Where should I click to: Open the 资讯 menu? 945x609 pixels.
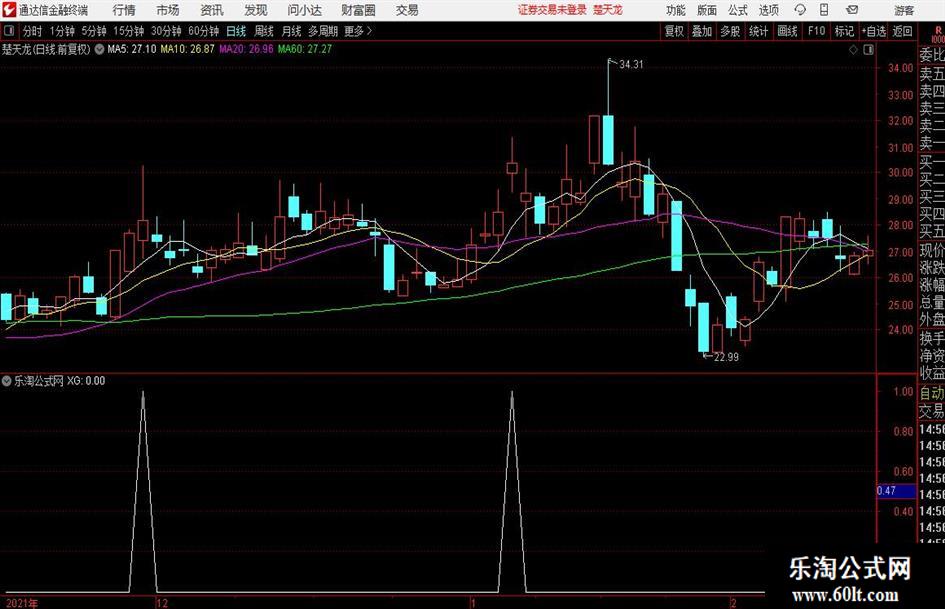pyautogui.click(x=212, y=10)
